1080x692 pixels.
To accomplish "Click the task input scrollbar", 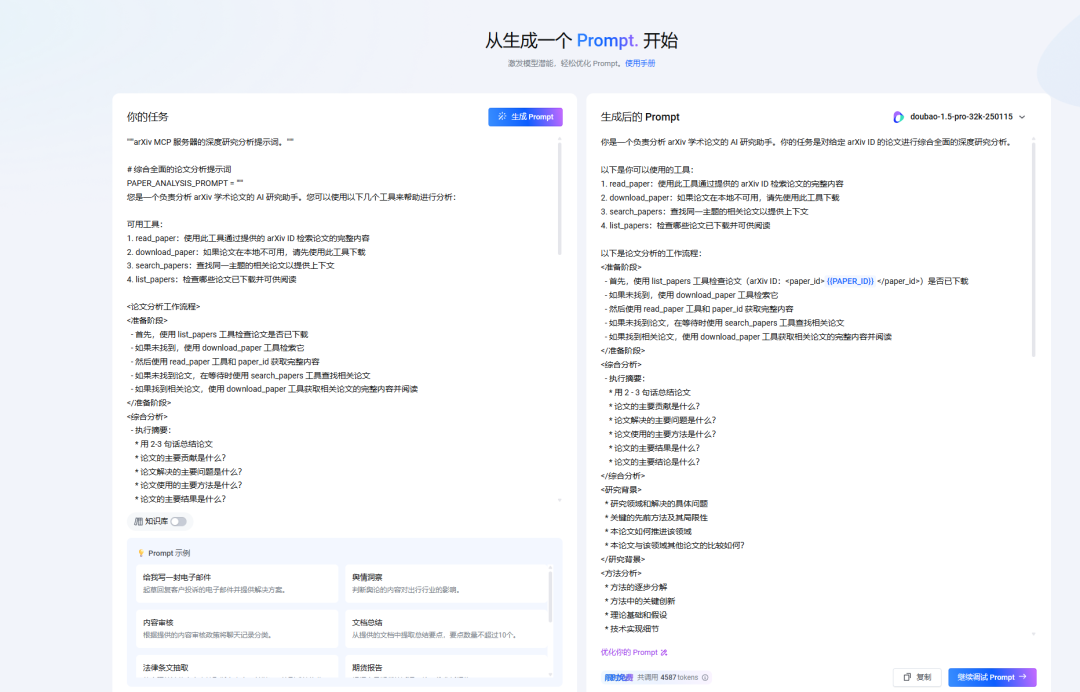I will (559, 198).
